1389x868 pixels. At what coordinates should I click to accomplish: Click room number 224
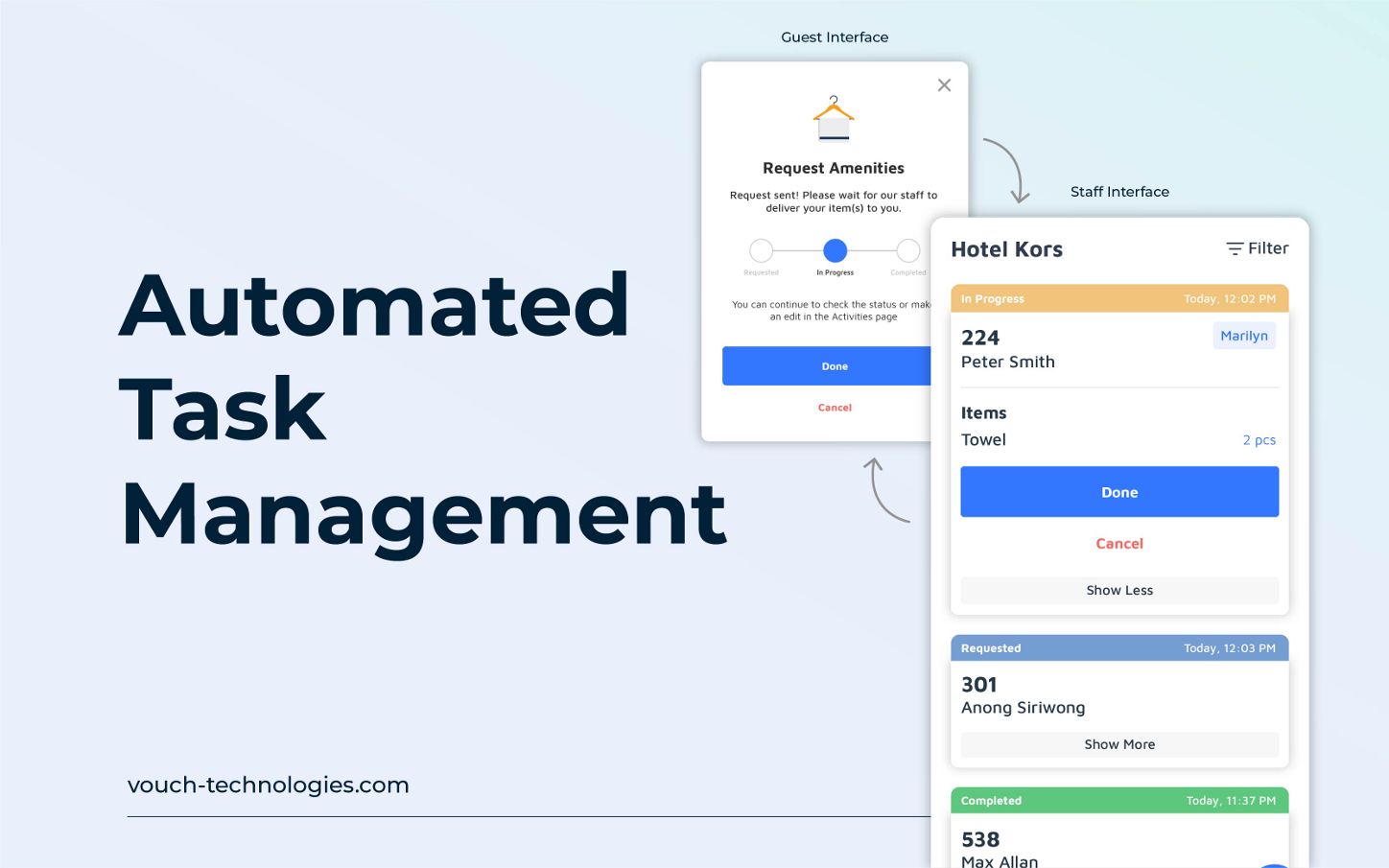pyautogui.click(x=980, y=338)
